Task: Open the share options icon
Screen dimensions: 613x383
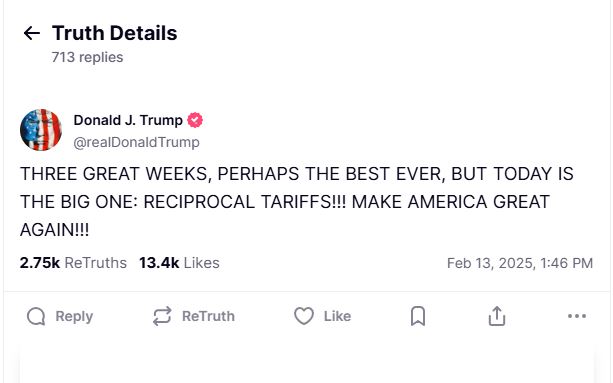Action: click(497, 316)
